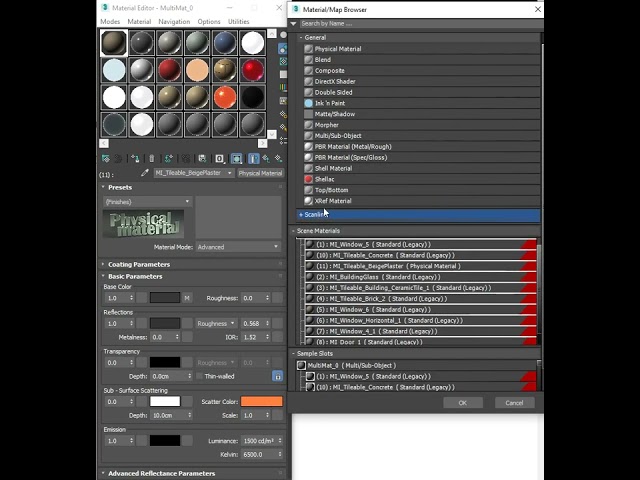The width and height of the screenshot is (640, 480).
Task: Click the Get Material icon
Action: tap(105, 158)
